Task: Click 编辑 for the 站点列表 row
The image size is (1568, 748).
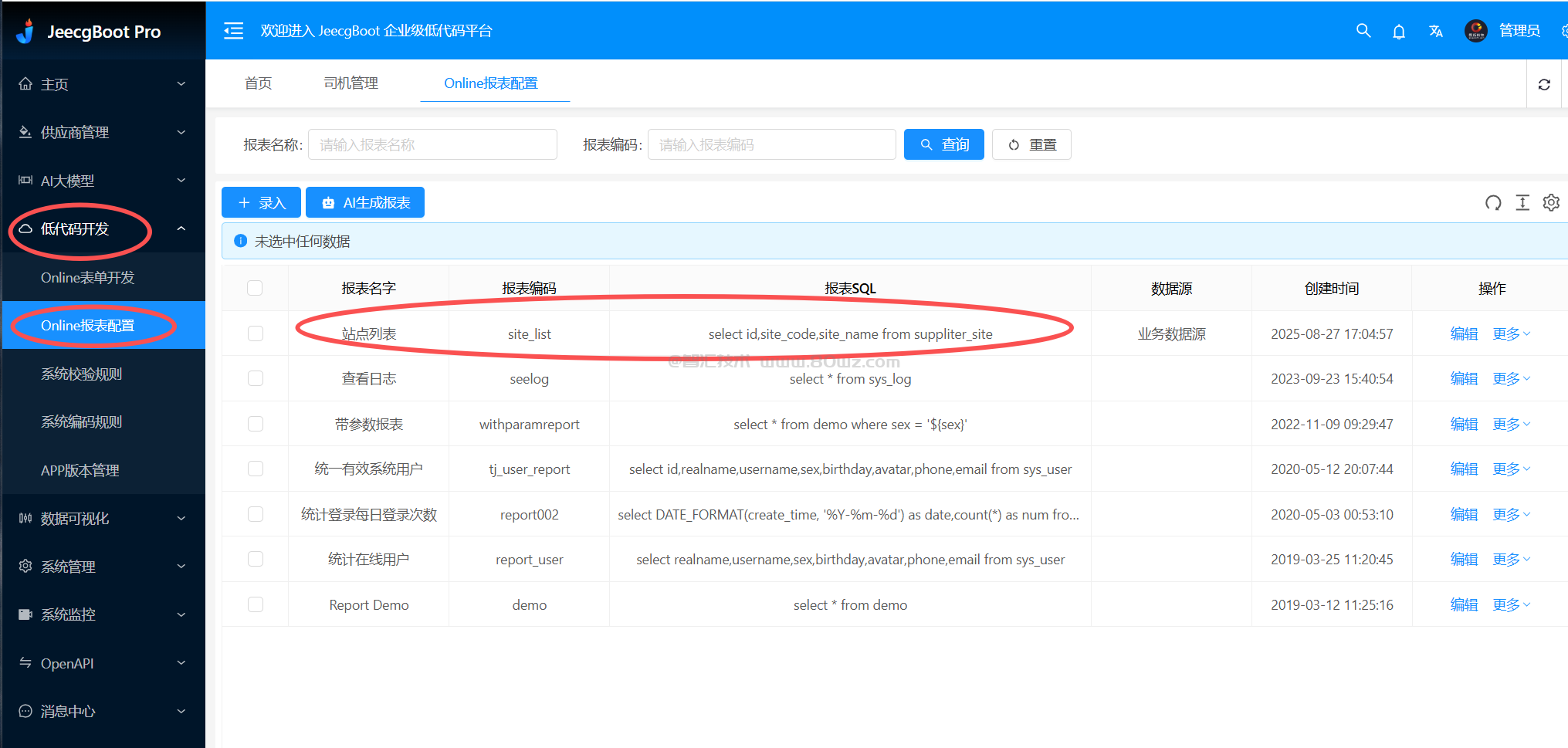Action: pyautogui.click(x=1464, y=333)
